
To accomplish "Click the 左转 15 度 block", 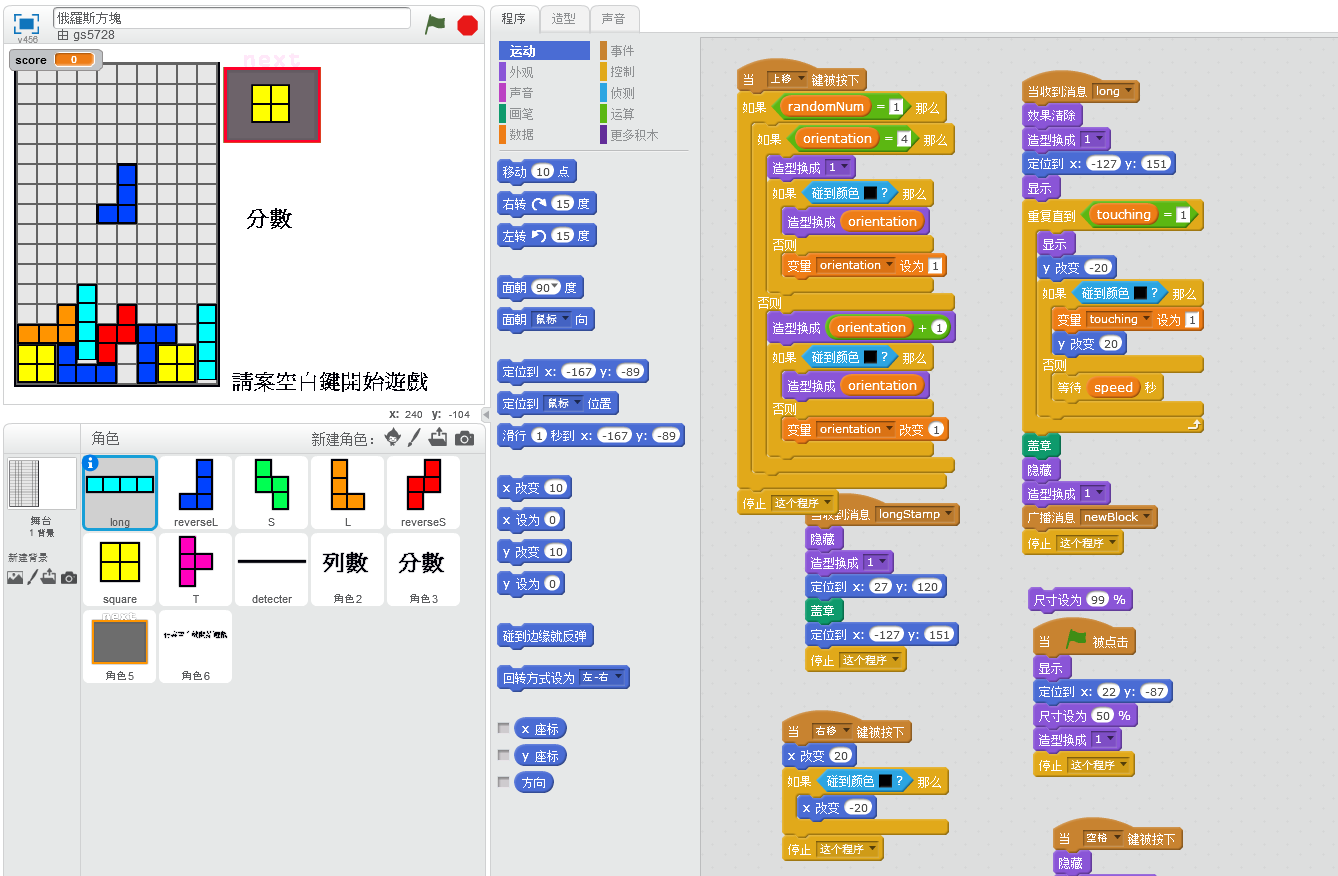I will (547, 236).
